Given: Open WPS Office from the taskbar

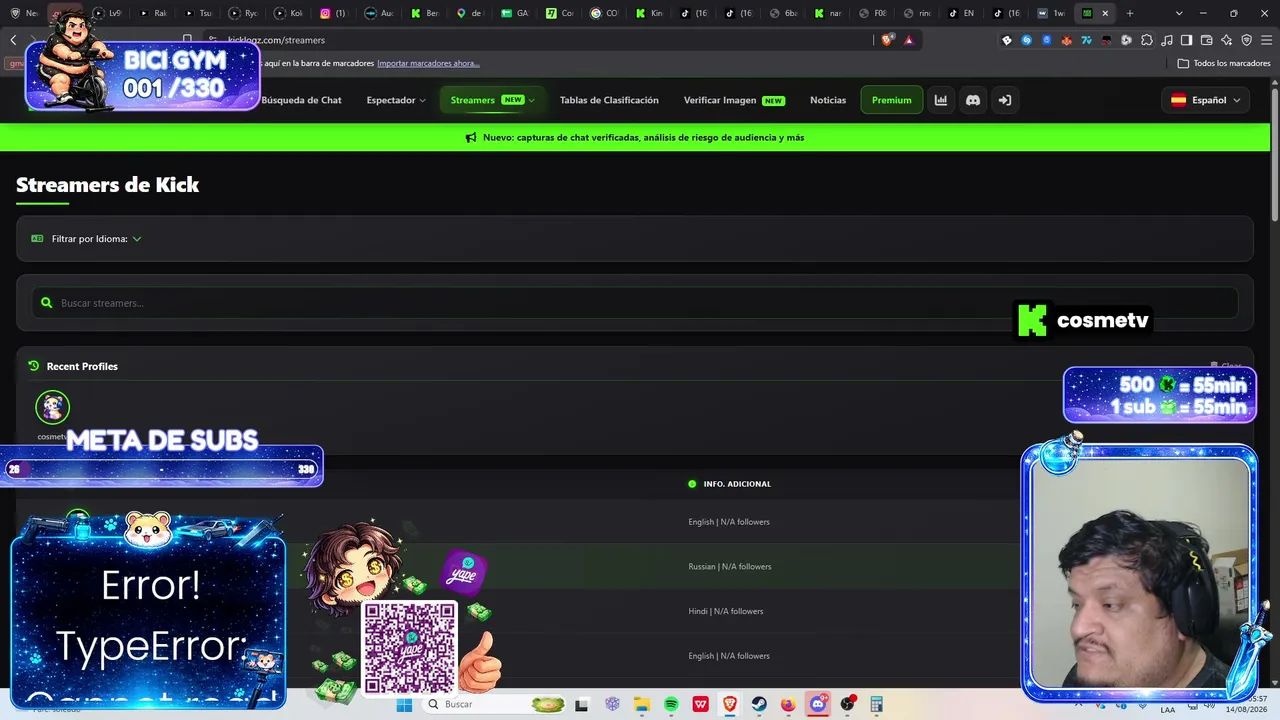Looking at the screenshot, I should (x=701, y=704).
